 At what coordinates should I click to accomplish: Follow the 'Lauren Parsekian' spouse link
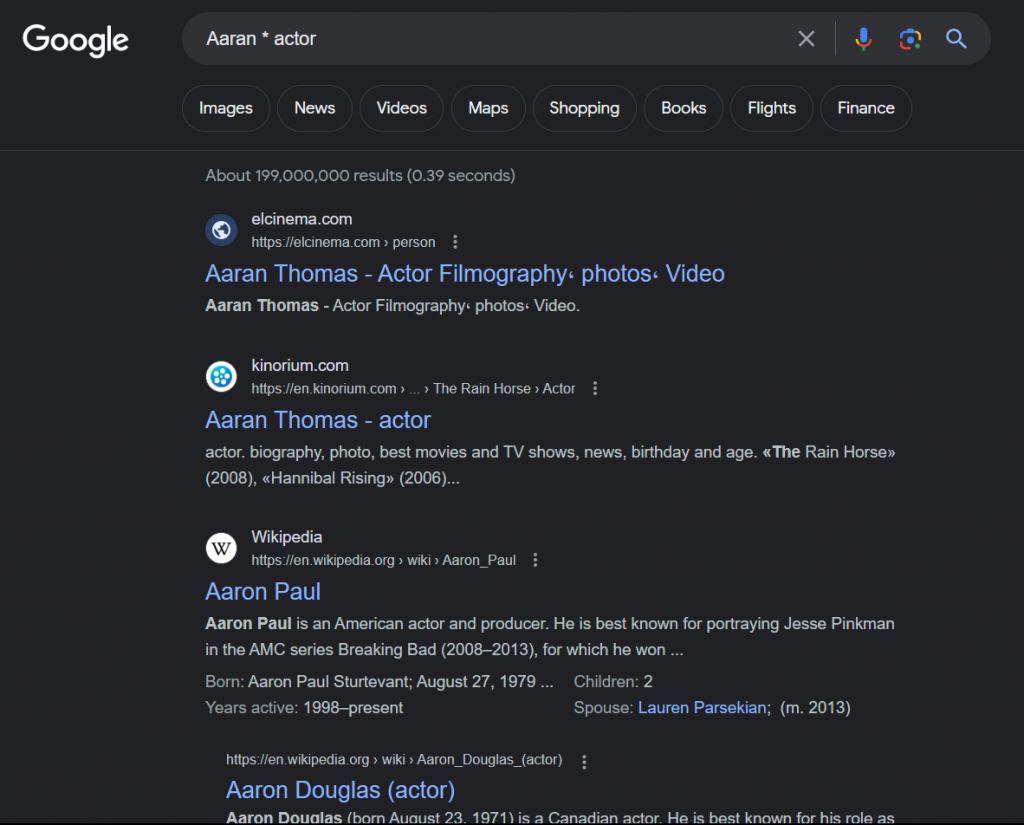[x=702, y=708]
